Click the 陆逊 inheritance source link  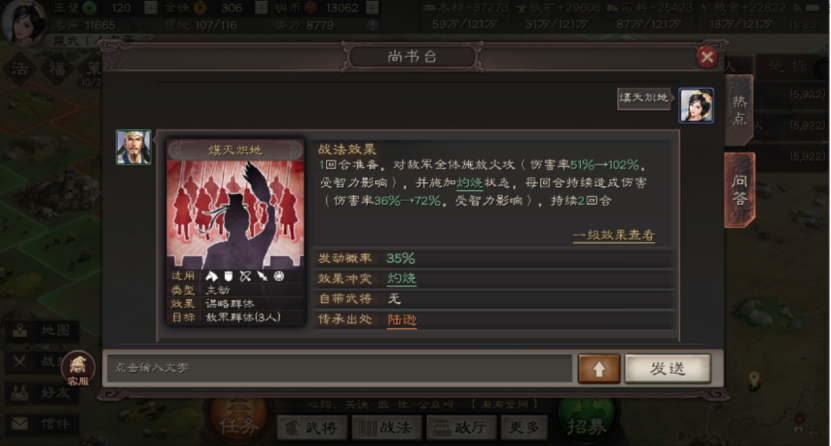tap(402, 319)
